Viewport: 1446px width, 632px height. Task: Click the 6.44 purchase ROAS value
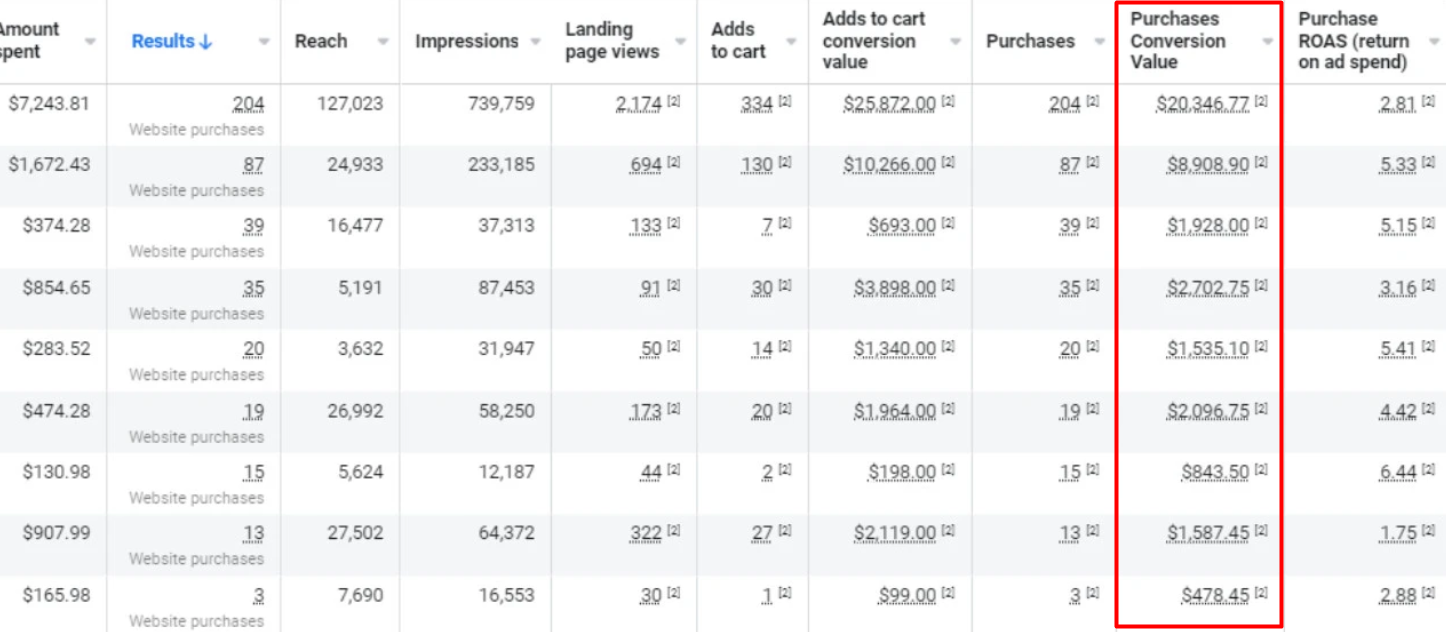(x=1397, y=472)
